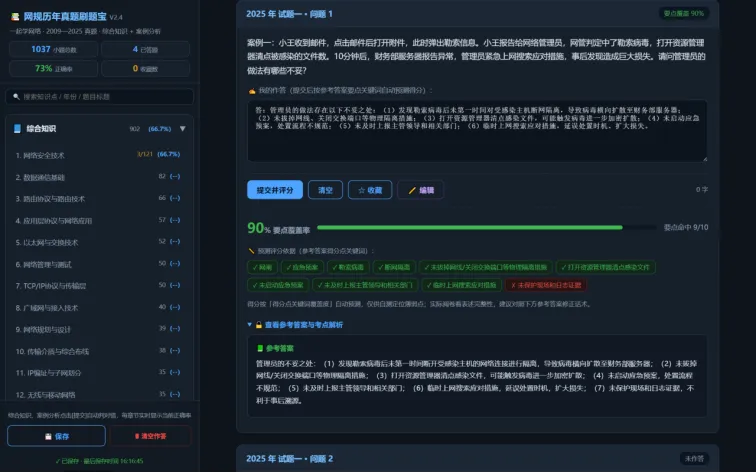Open chapter 9. 网络规划与设计

pos(98,329)
